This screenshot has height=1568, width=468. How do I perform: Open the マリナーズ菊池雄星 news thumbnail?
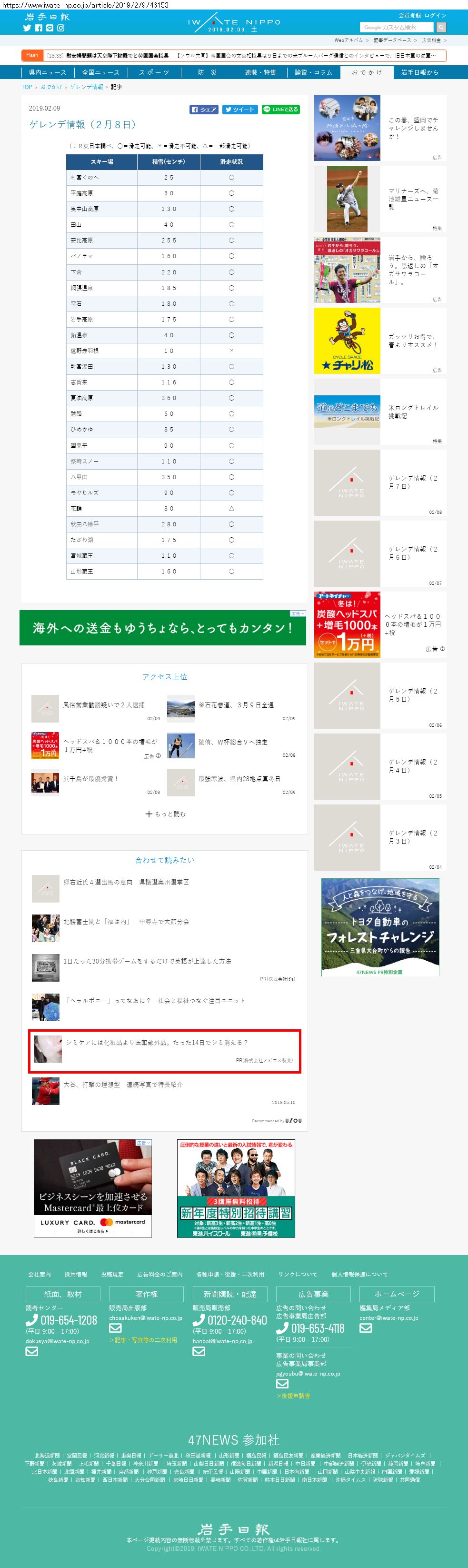click(347, 199)
